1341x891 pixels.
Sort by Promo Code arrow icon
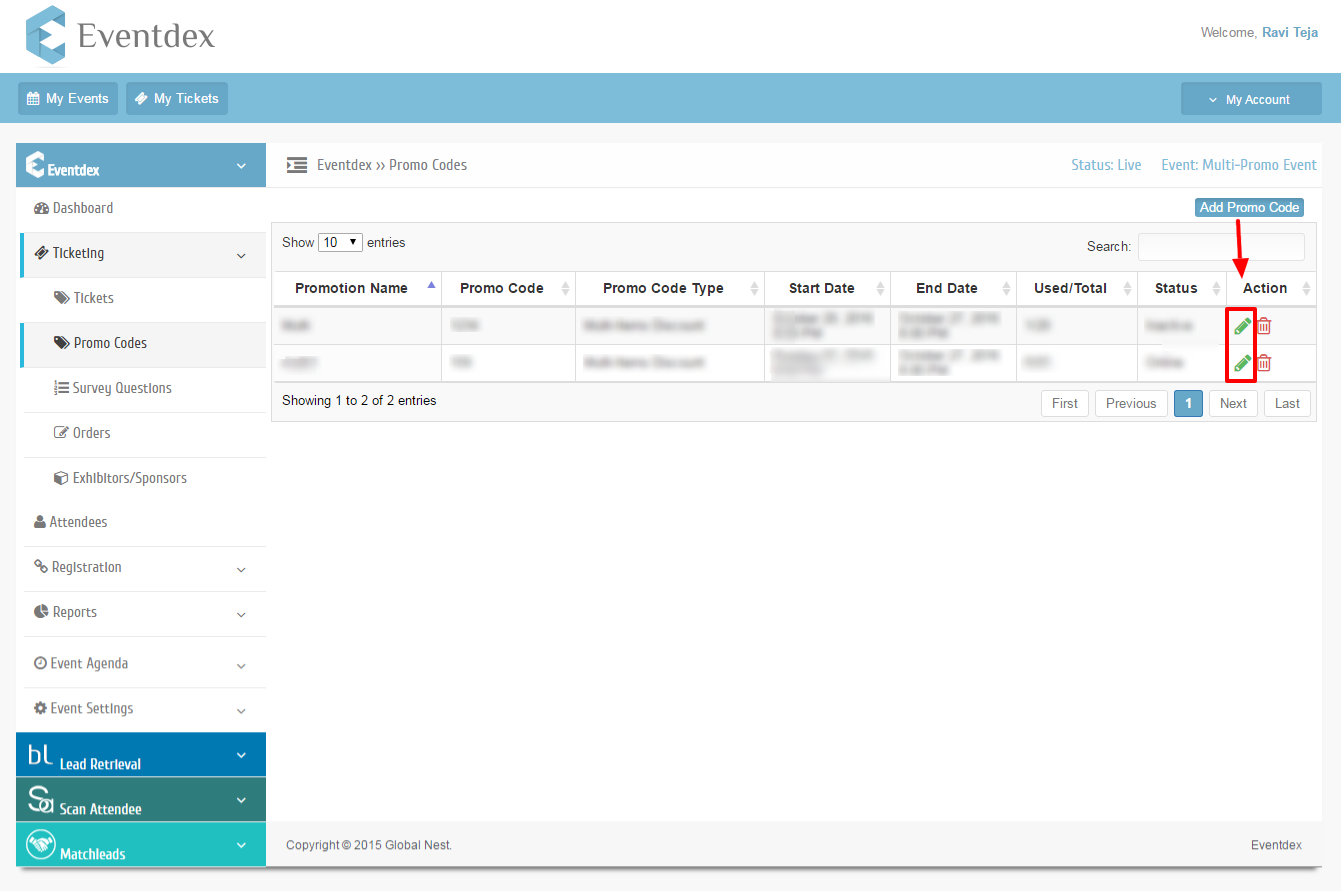[x=565, y=288]
